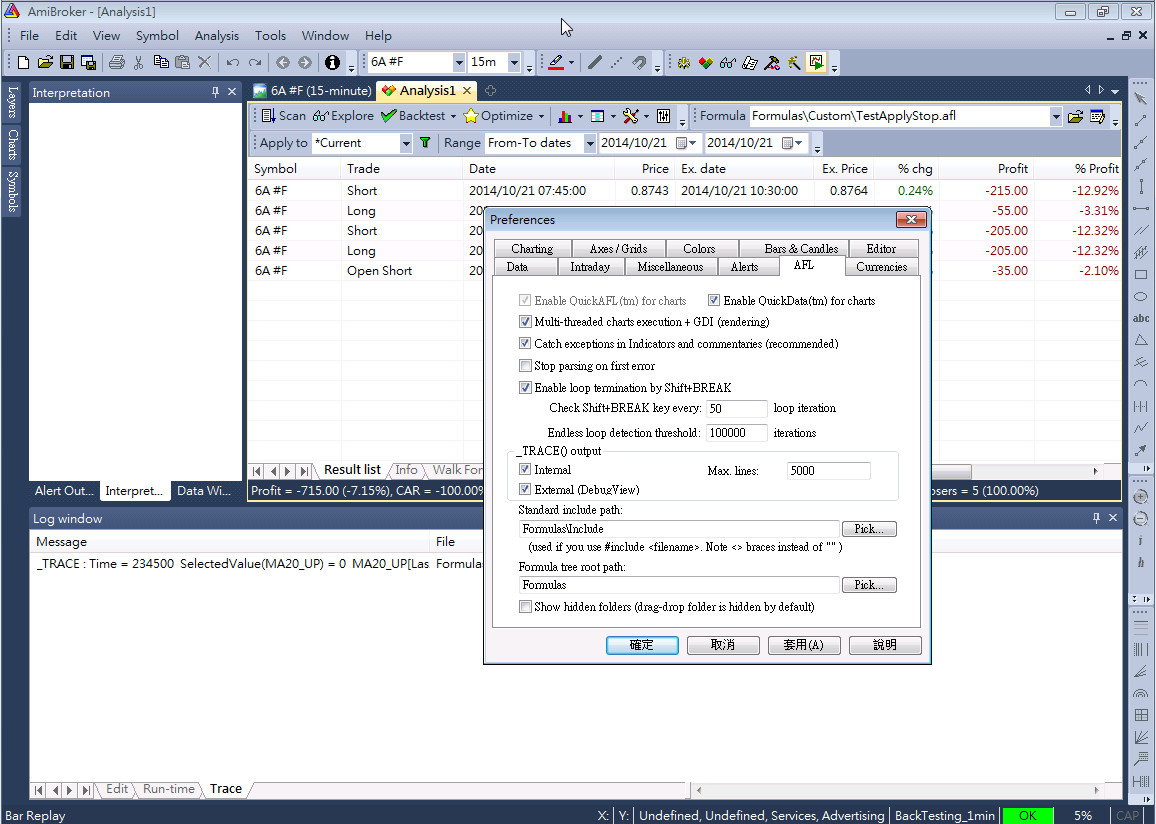Screen dimensions: 1156x824
Task: Click the red underlined pen color icon
Action: pos(556,63)
